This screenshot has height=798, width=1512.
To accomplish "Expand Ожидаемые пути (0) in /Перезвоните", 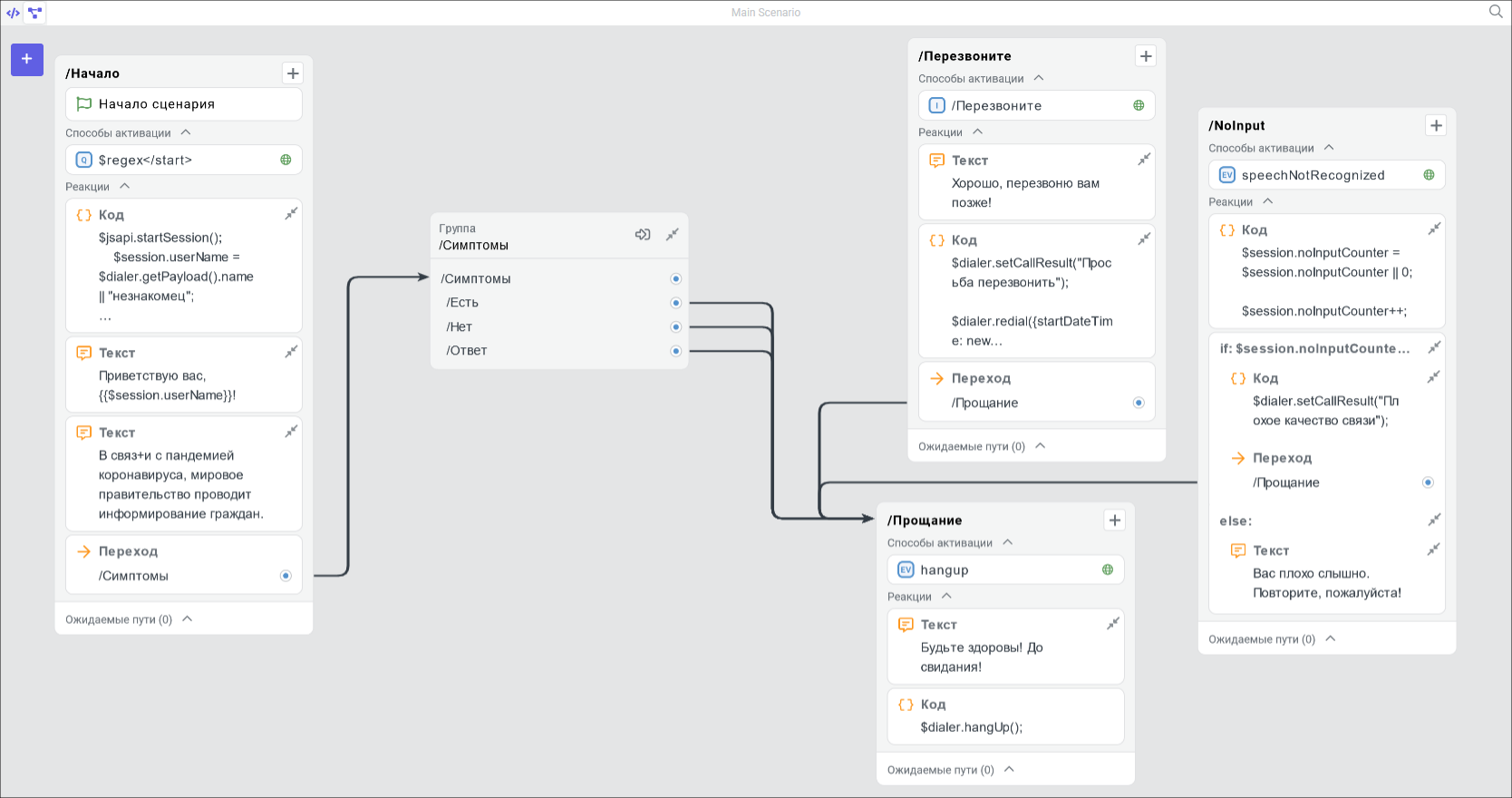I will tap(1041, 446).
